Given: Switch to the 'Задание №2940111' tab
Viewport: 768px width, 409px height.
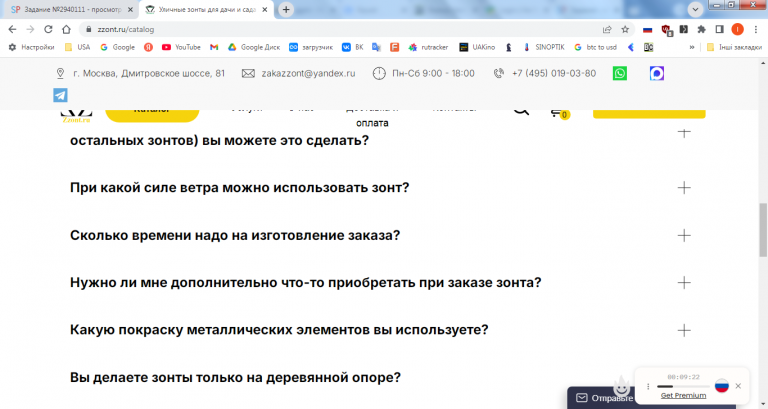Looking at the screenshot, I should (x=72, y=9).
